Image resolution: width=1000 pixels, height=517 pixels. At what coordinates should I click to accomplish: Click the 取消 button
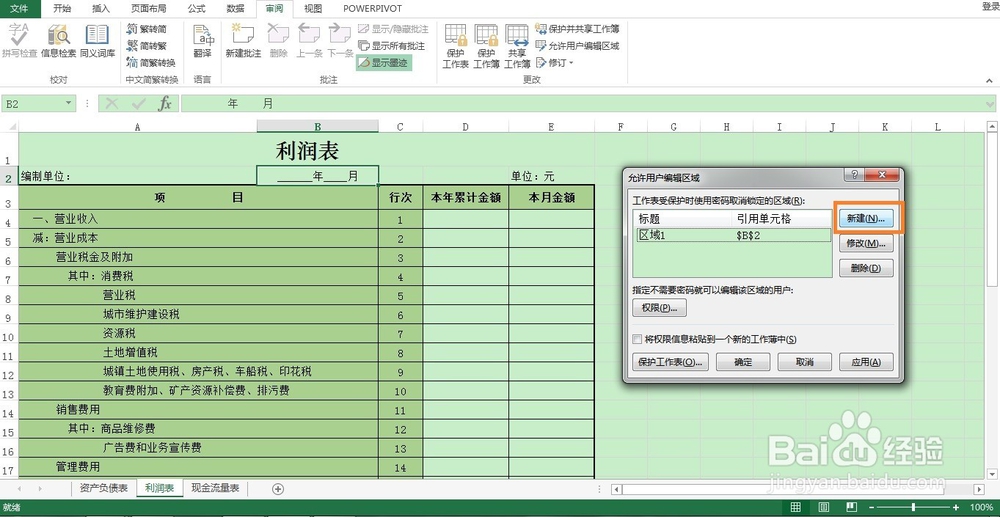coord(804,361)
